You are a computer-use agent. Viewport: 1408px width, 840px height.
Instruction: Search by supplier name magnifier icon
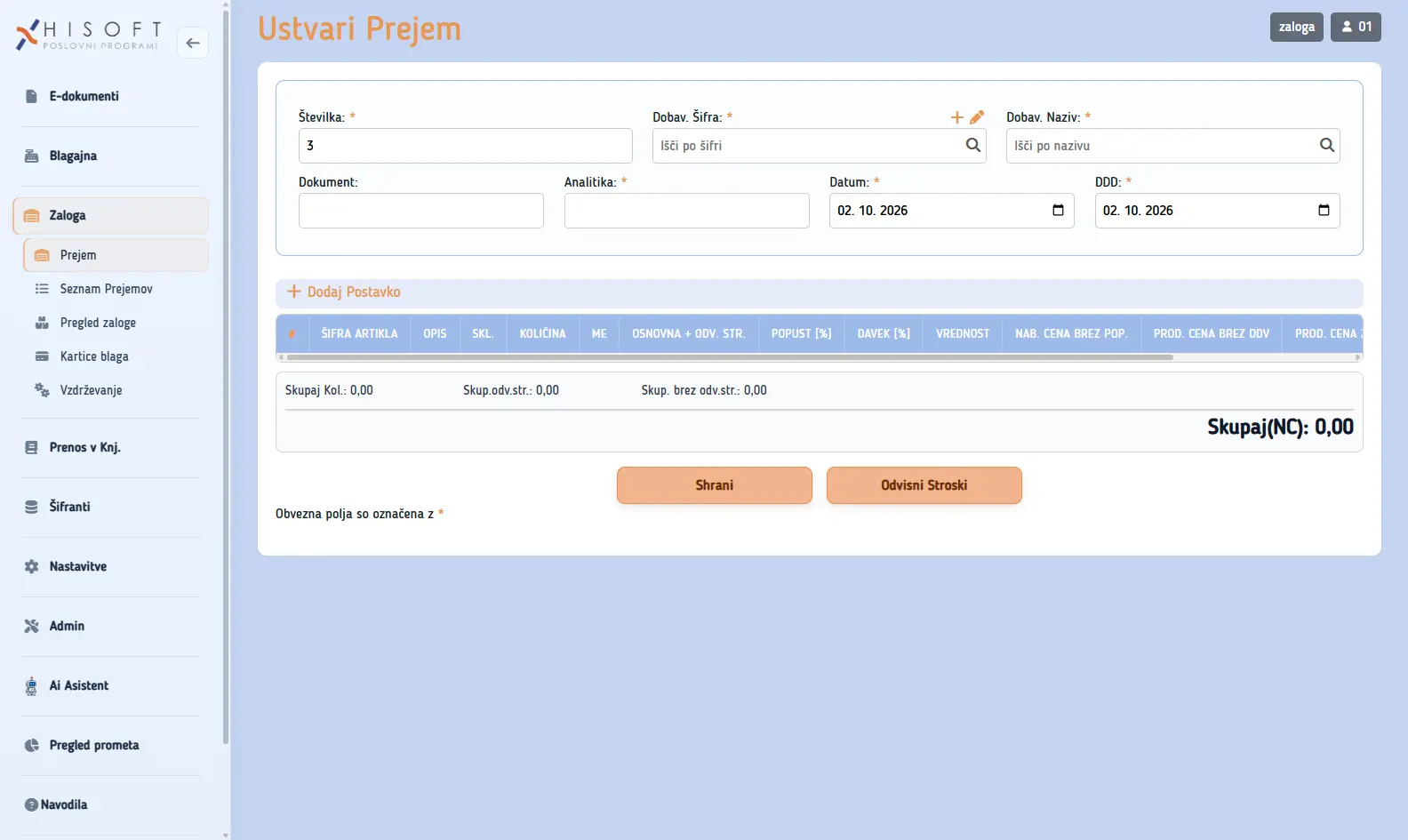click(1327, 145)
